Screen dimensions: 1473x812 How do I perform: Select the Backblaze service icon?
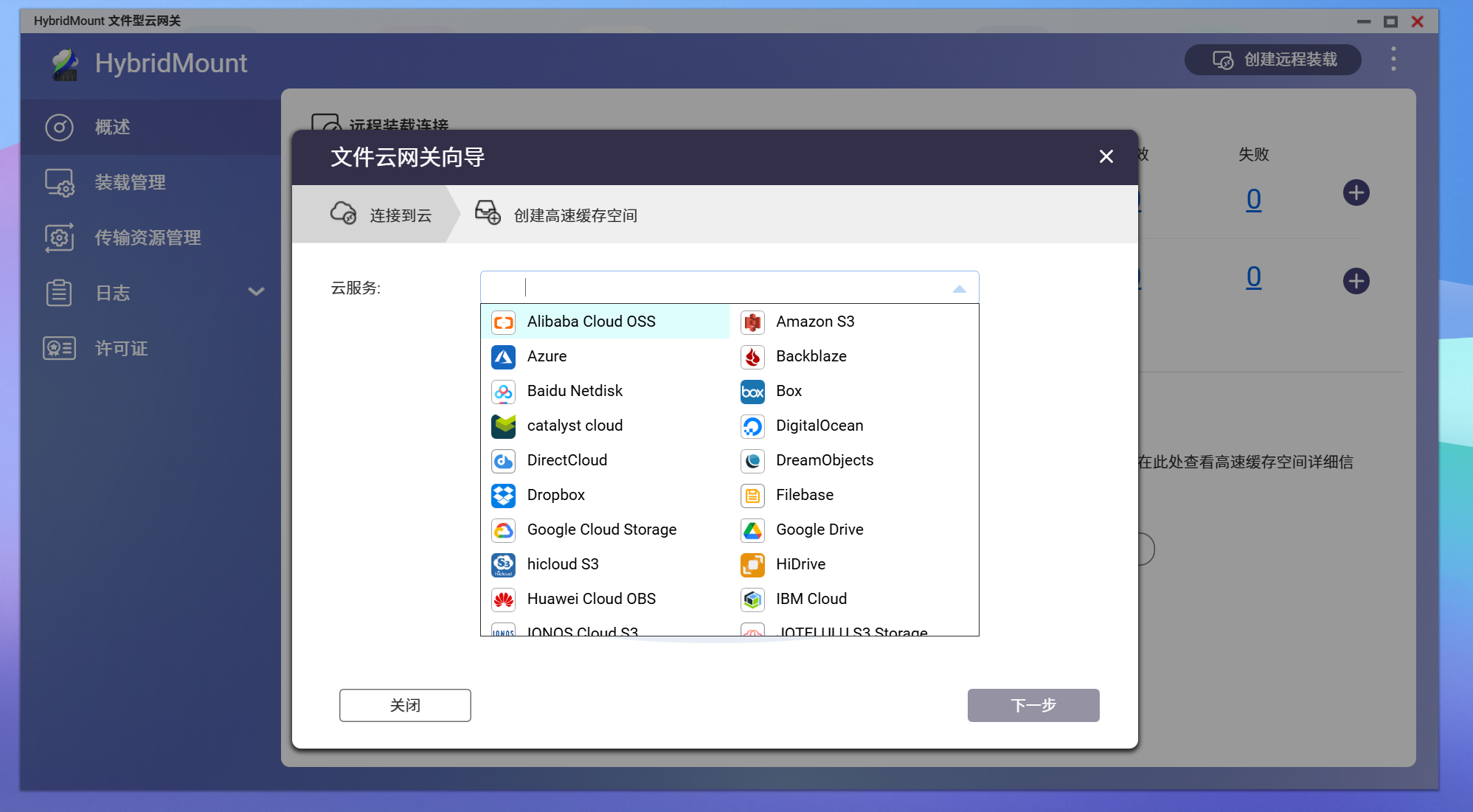point(752,357)
